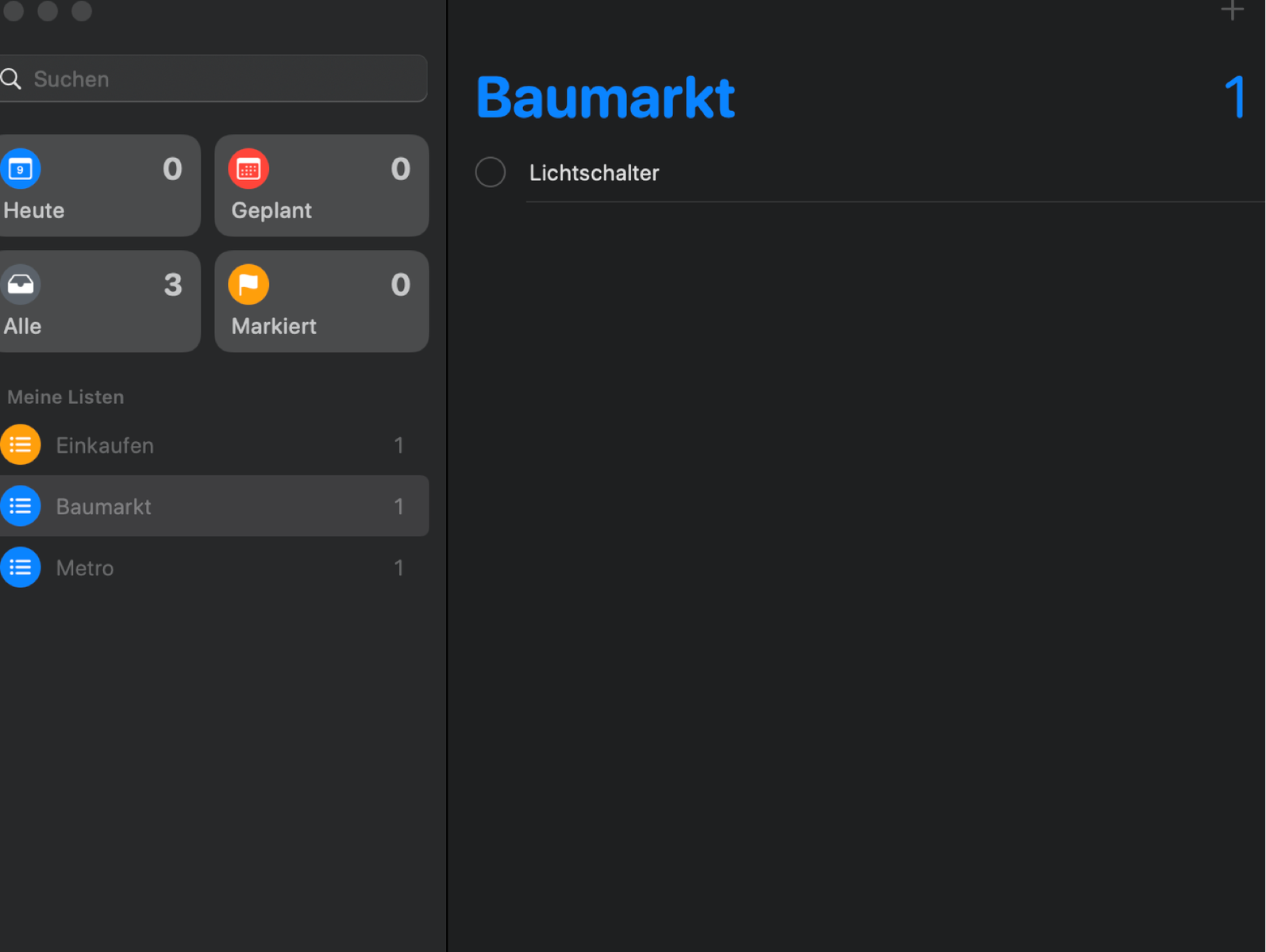
Task: Open the Markiert flagged list
Action: coord(321,301)
